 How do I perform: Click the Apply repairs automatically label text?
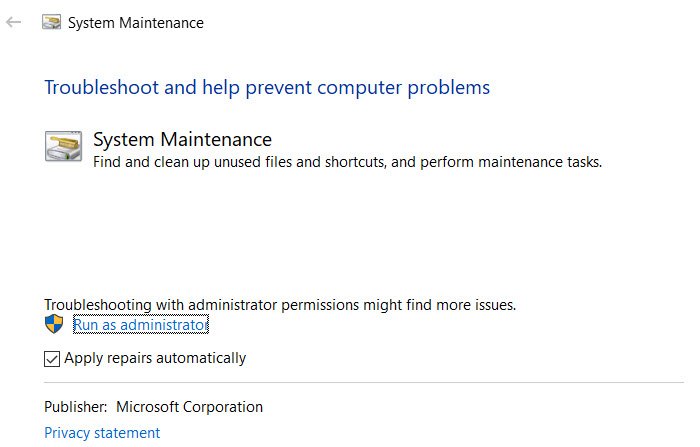click(155, 358)
